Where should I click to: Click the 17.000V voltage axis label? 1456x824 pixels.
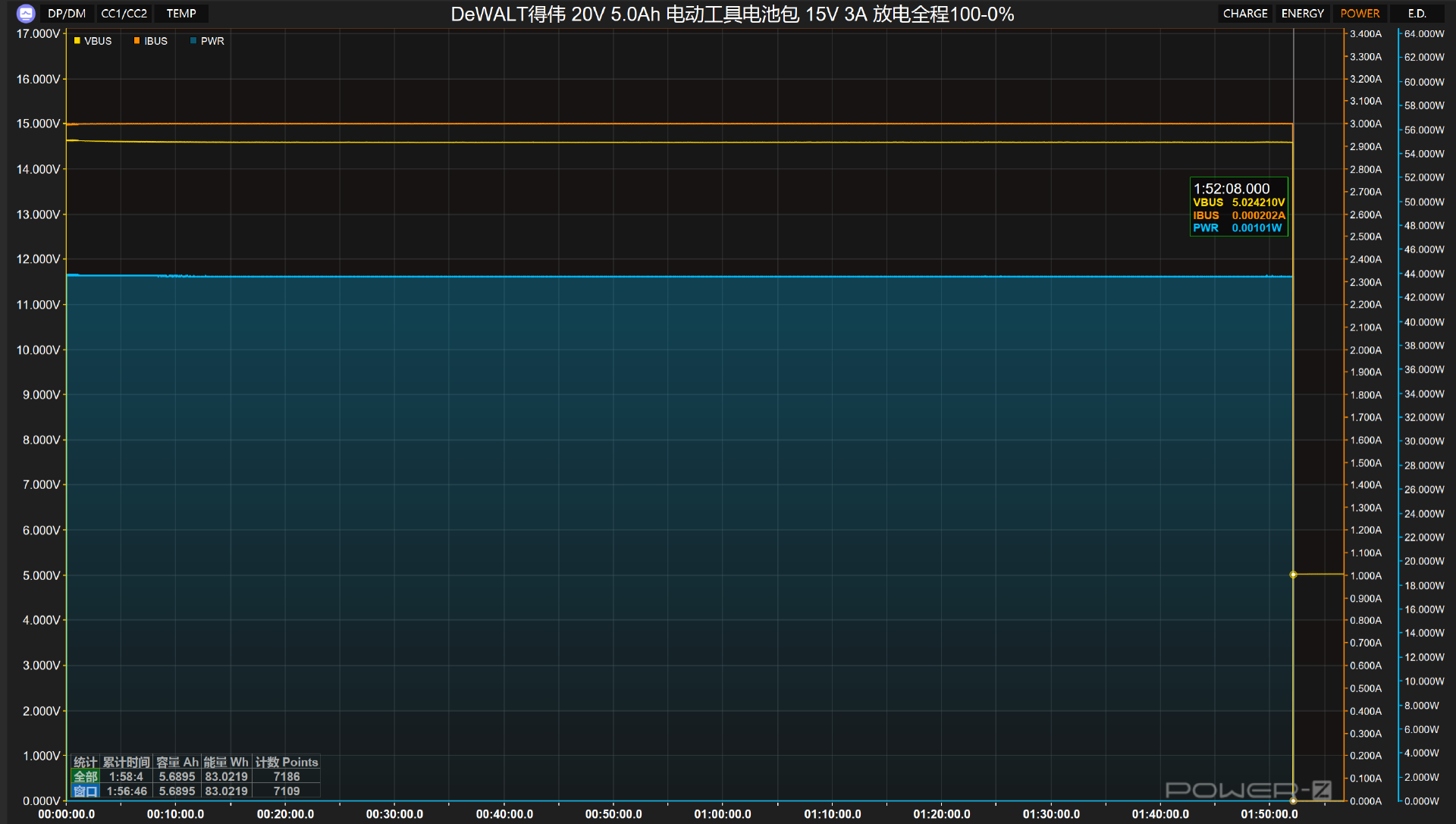(38, 34)
